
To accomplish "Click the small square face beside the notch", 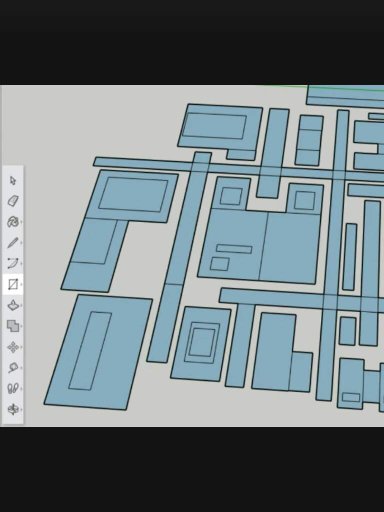I will [x=231, y=196].
